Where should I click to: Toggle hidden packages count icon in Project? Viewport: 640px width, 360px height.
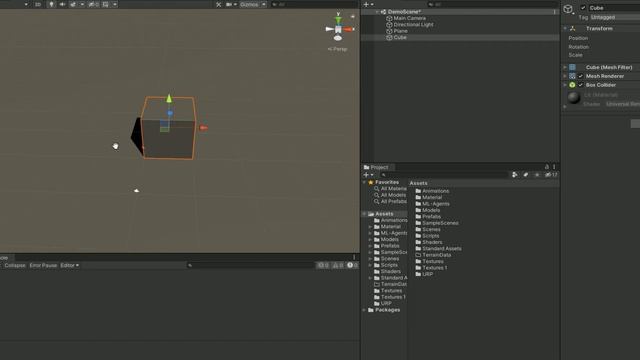551,175
